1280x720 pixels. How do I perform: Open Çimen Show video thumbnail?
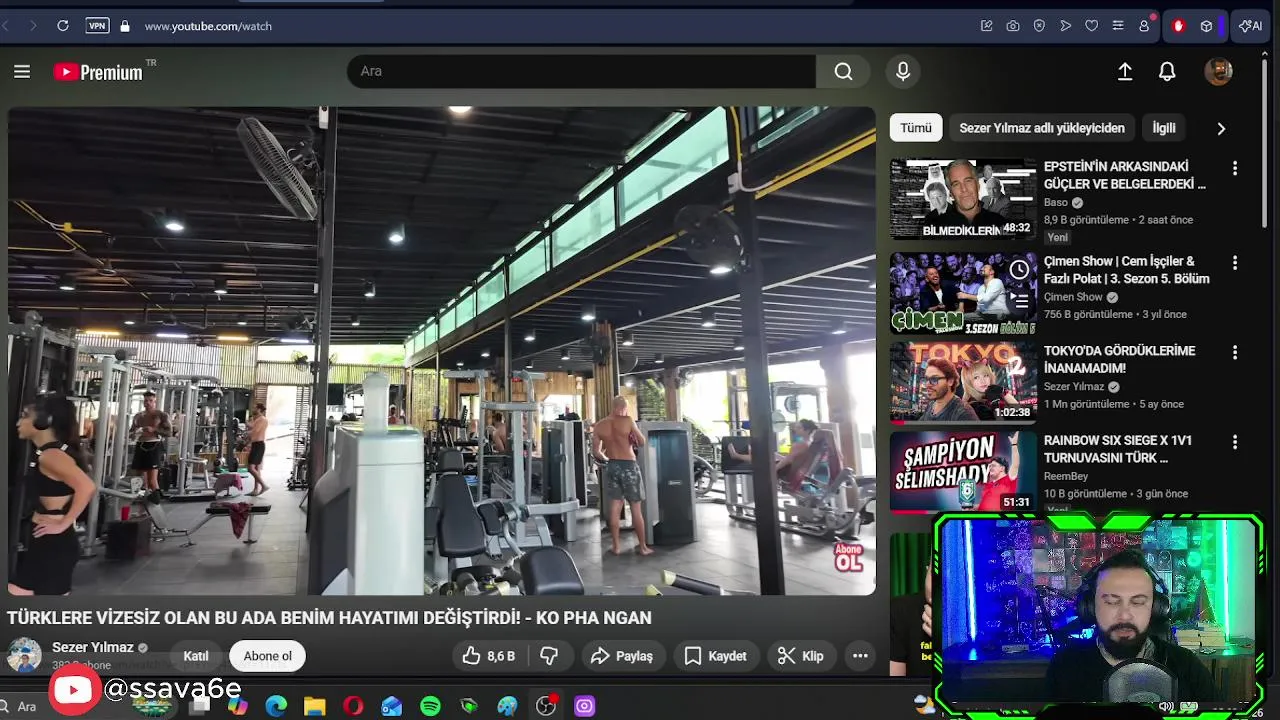coord(963,293)
